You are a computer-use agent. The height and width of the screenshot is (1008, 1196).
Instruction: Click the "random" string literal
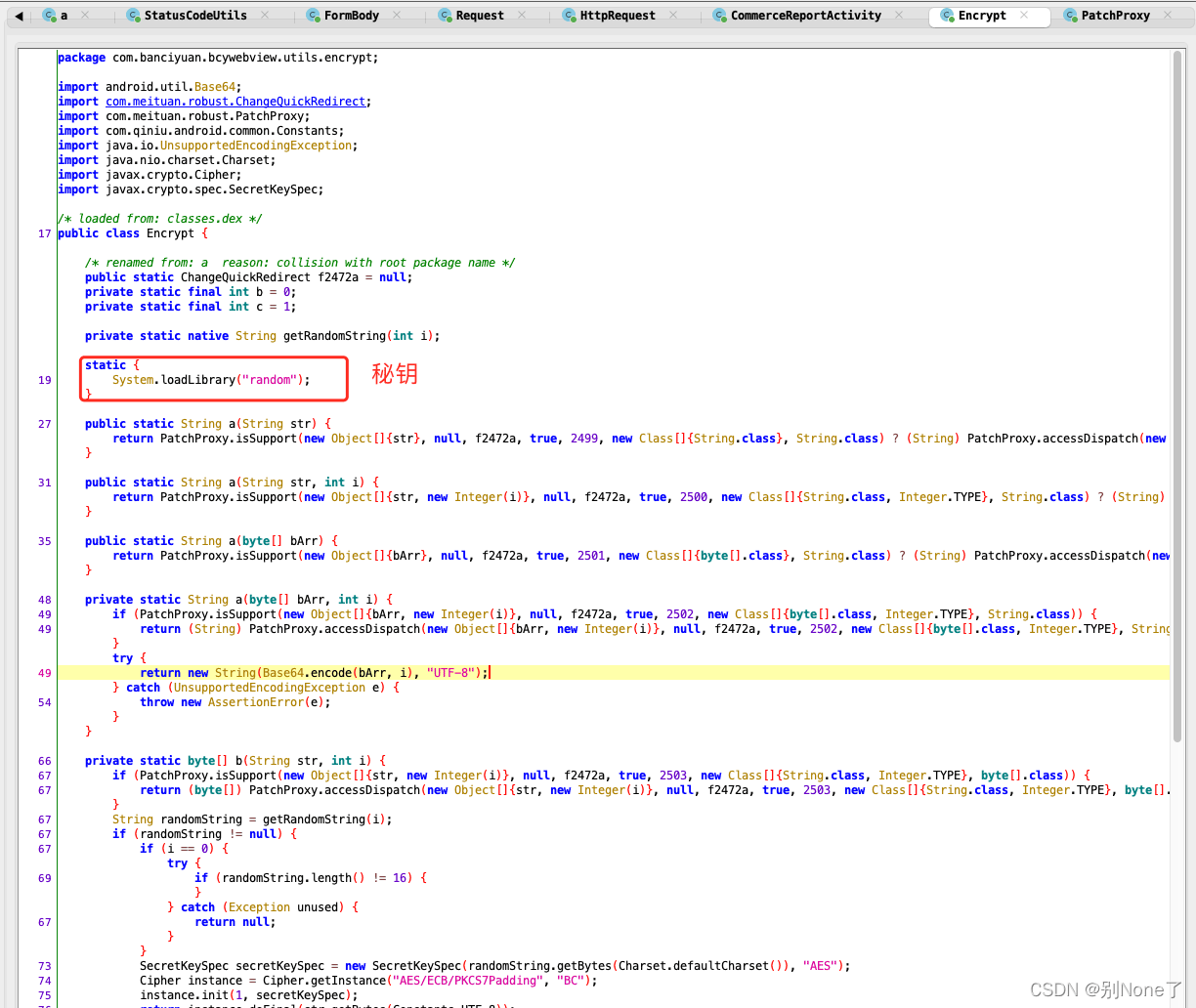(269, 380)
